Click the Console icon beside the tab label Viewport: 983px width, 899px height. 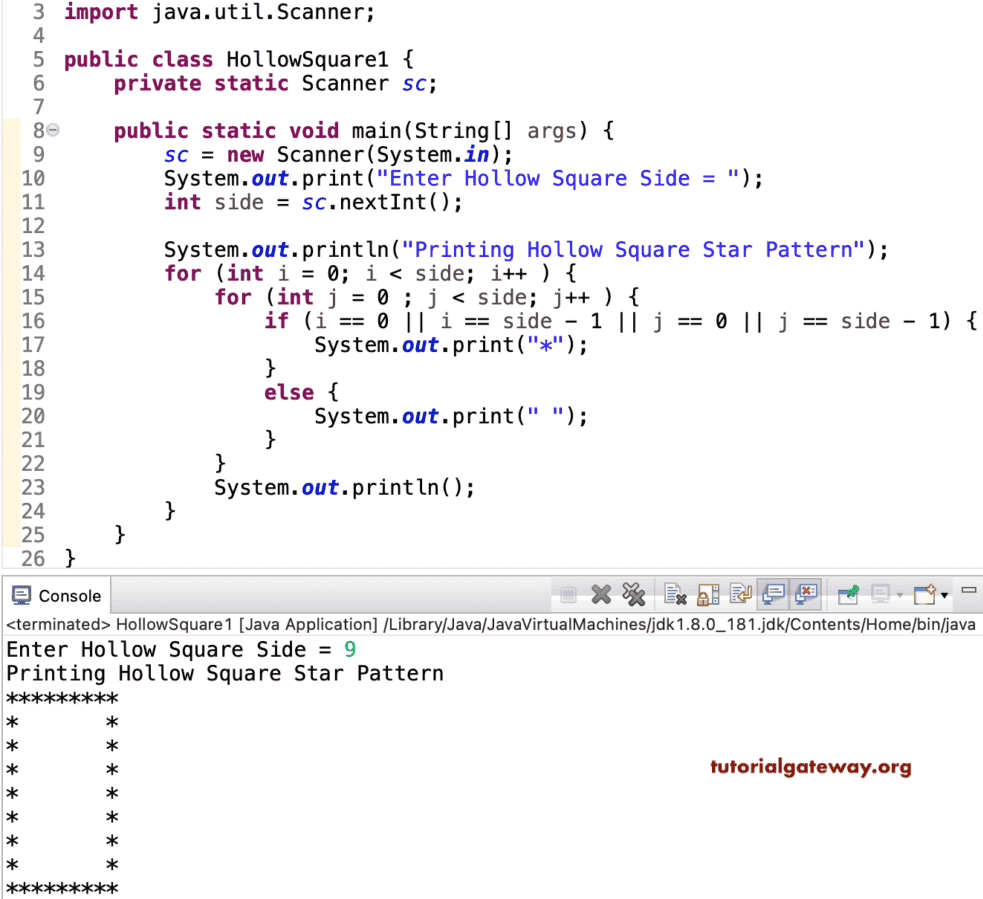[x=22, y=596]
